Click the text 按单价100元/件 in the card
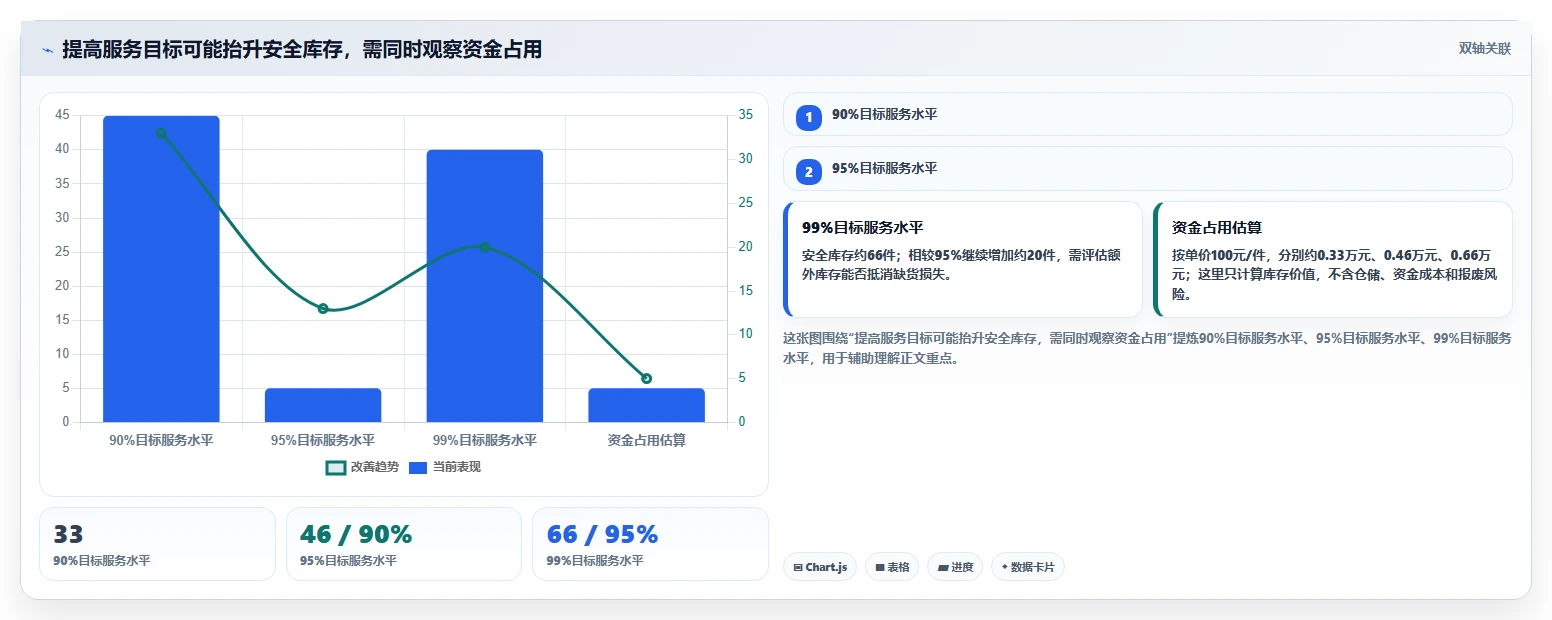Screen dimensions: 1552x620 [1218, 255]
